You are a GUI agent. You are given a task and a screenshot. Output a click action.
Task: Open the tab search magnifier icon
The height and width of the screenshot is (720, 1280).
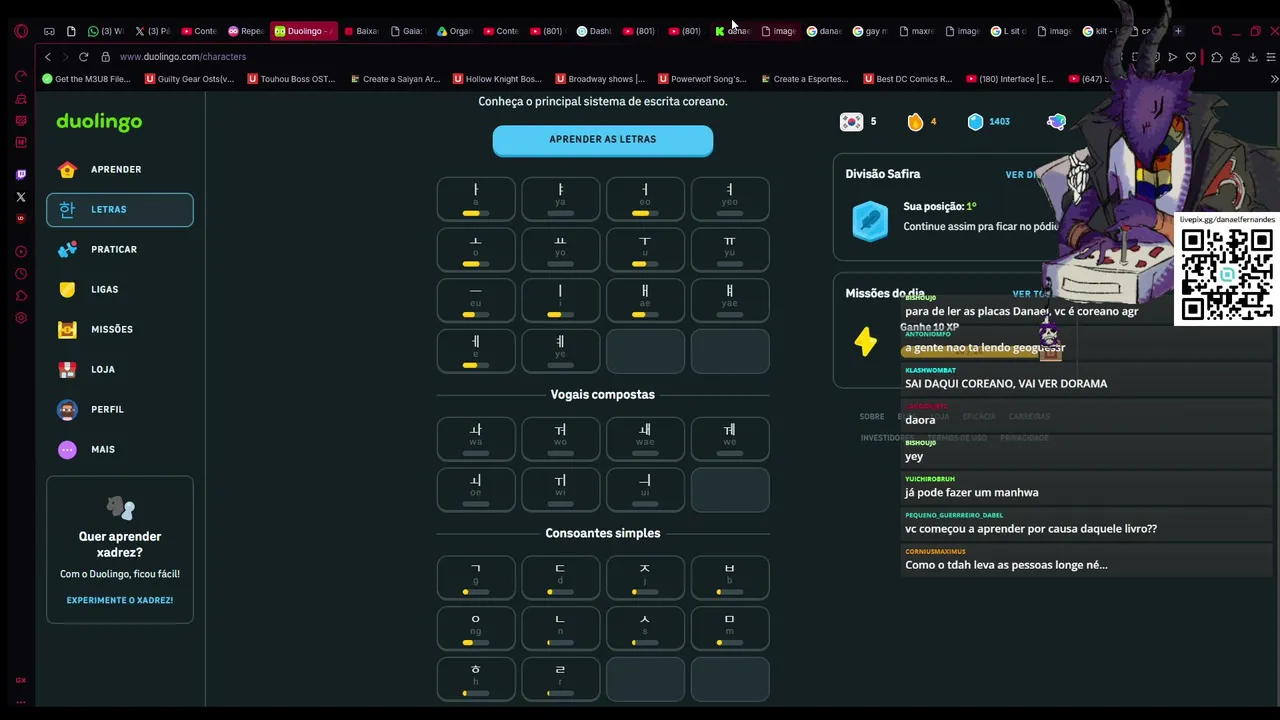(1217, 31)
